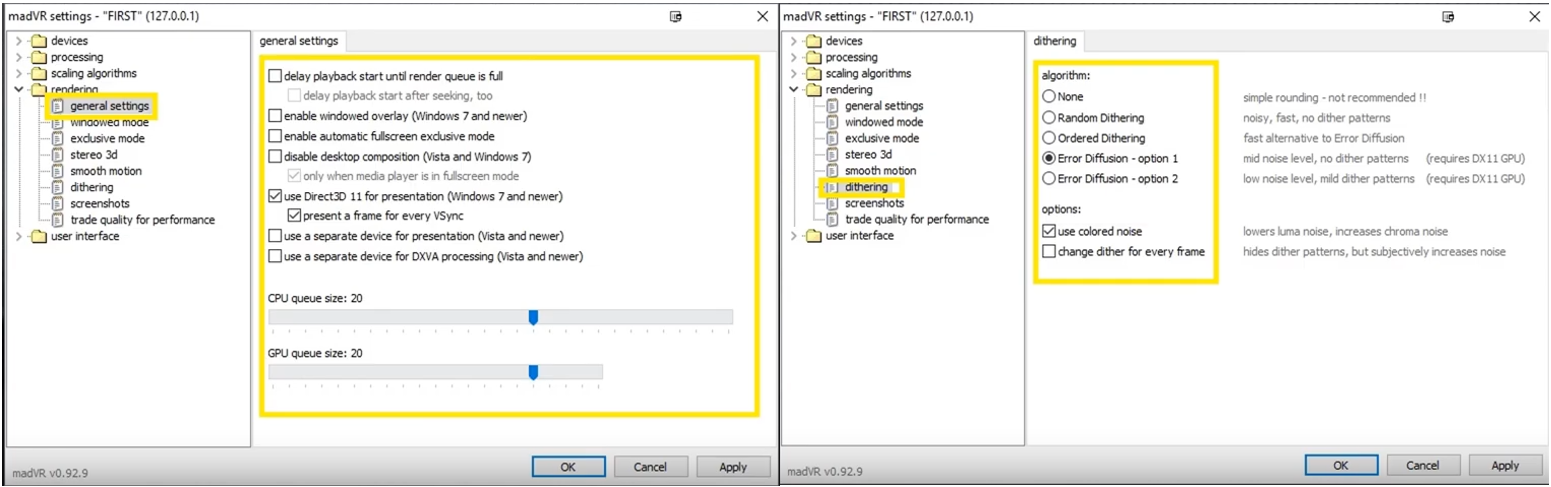Open the general settings tab header
This screenshot has width=1551, height=487.
(299, 41)
